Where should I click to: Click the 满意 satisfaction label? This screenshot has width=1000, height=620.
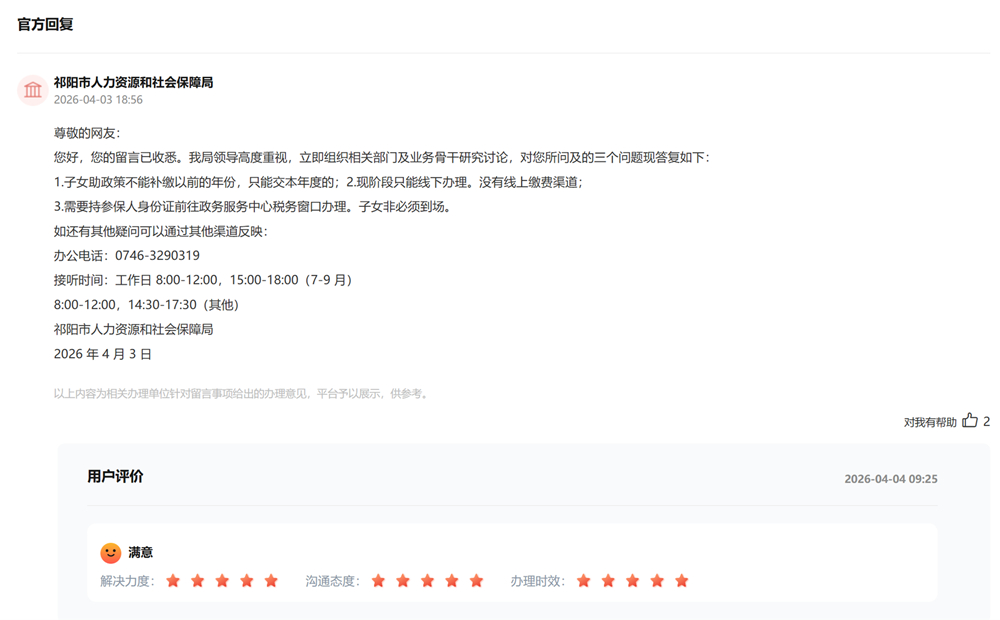pyautogui.click(x=140, y=552)
